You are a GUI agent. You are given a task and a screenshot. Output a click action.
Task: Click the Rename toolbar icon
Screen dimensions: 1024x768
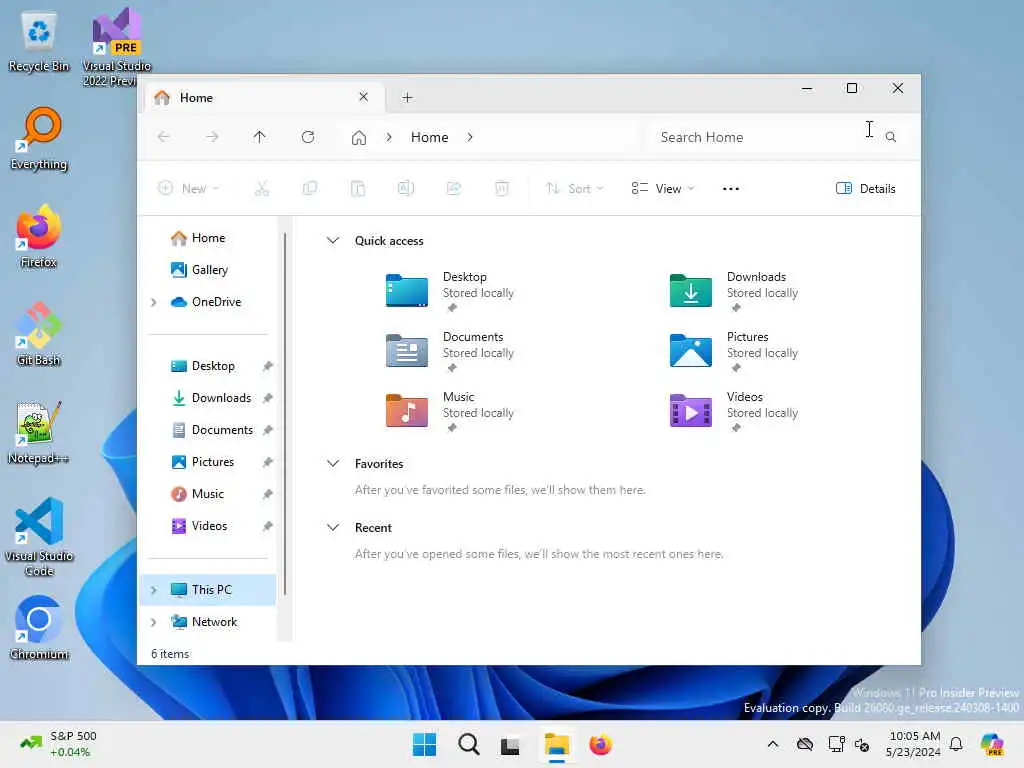pyautogui.click(x=406, y=189)
